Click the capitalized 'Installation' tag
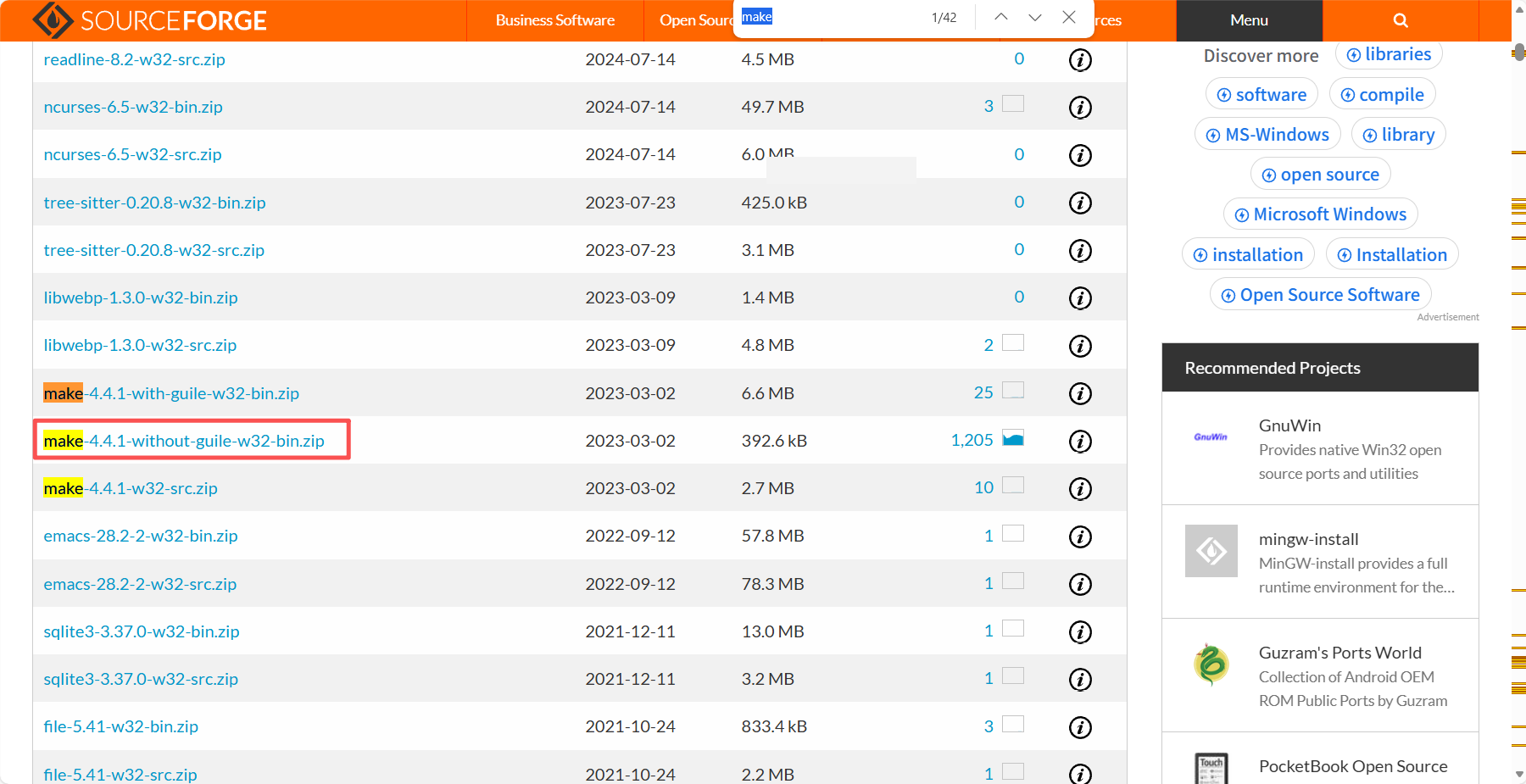The image size is (1526, 784). click(1392, 254)
